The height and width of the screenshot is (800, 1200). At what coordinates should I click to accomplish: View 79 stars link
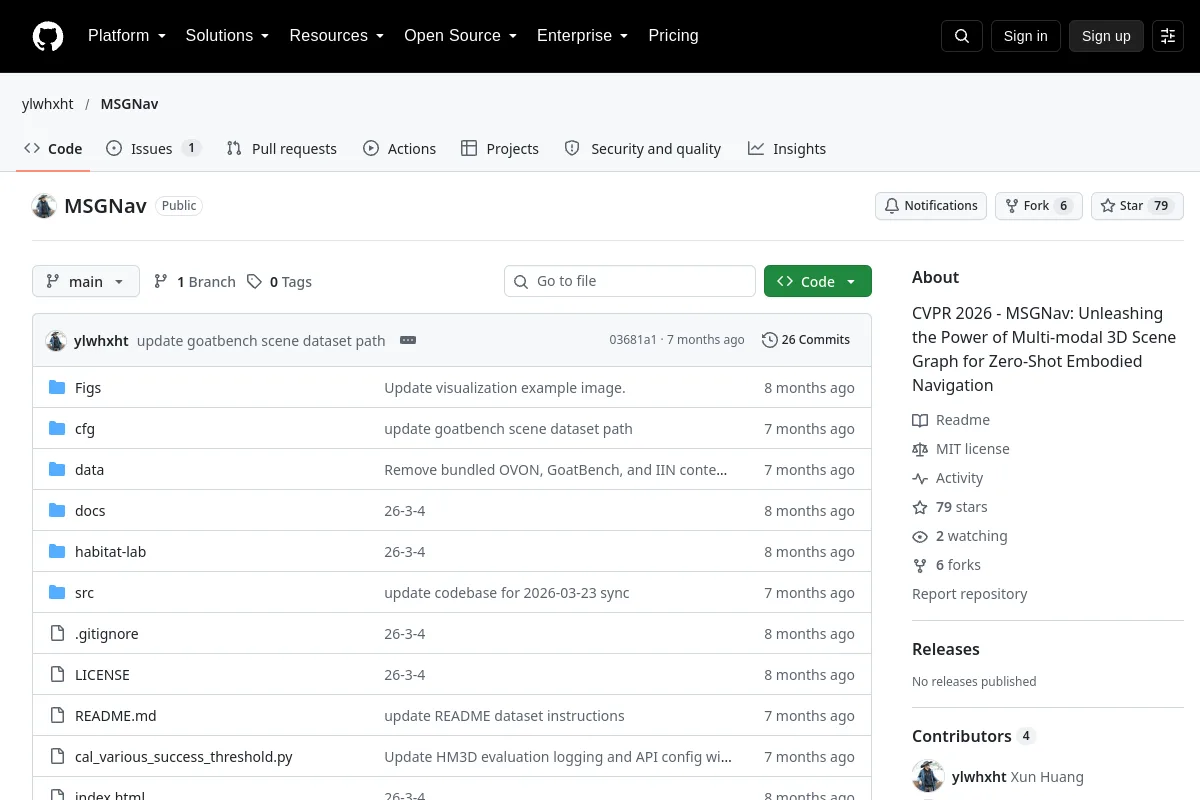click(x=950, y=507)
